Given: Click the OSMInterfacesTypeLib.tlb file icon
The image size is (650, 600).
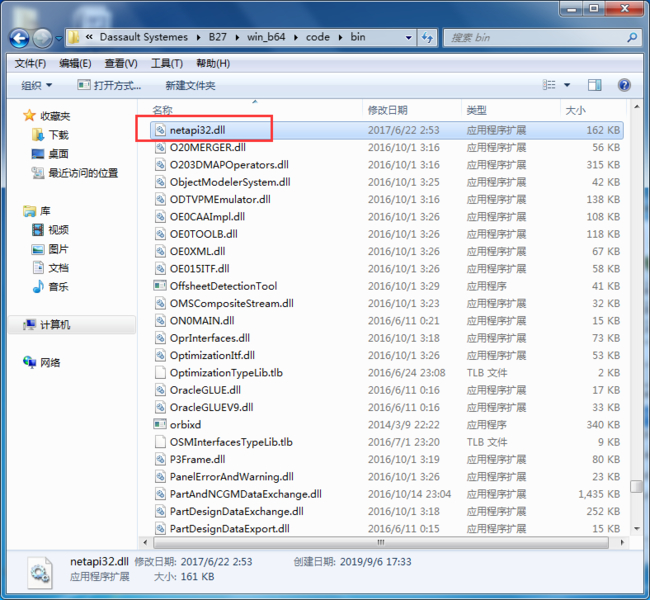Looking at the screenshot, I should pyautogui.click(x=160, y=442).
